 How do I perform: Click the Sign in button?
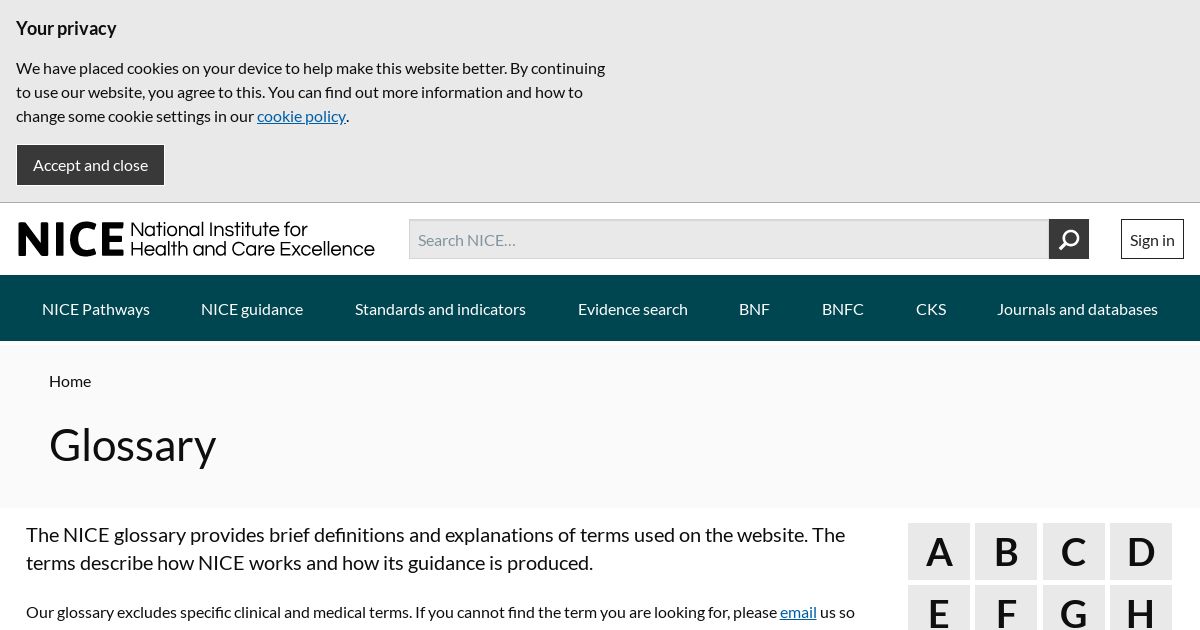[1152, 239]
